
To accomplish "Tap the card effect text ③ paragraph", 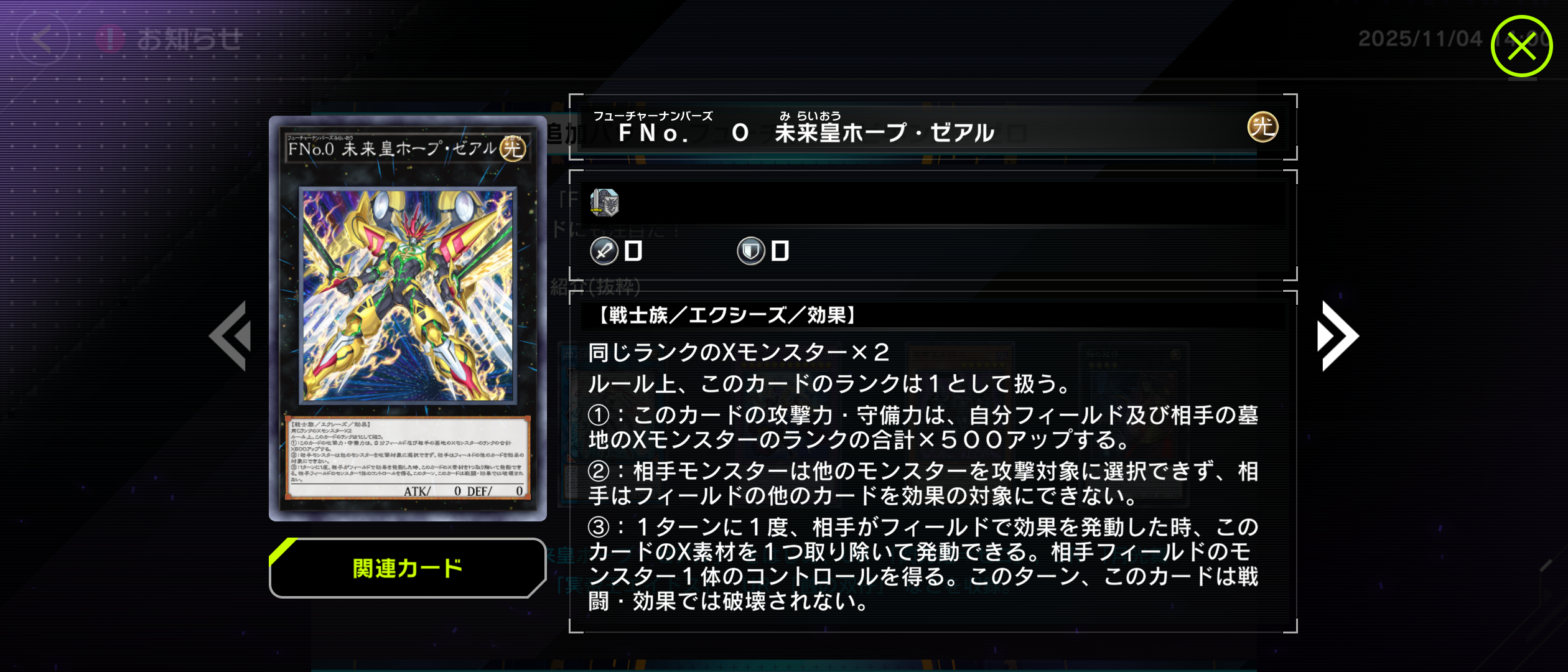I will tap(923, 564).
